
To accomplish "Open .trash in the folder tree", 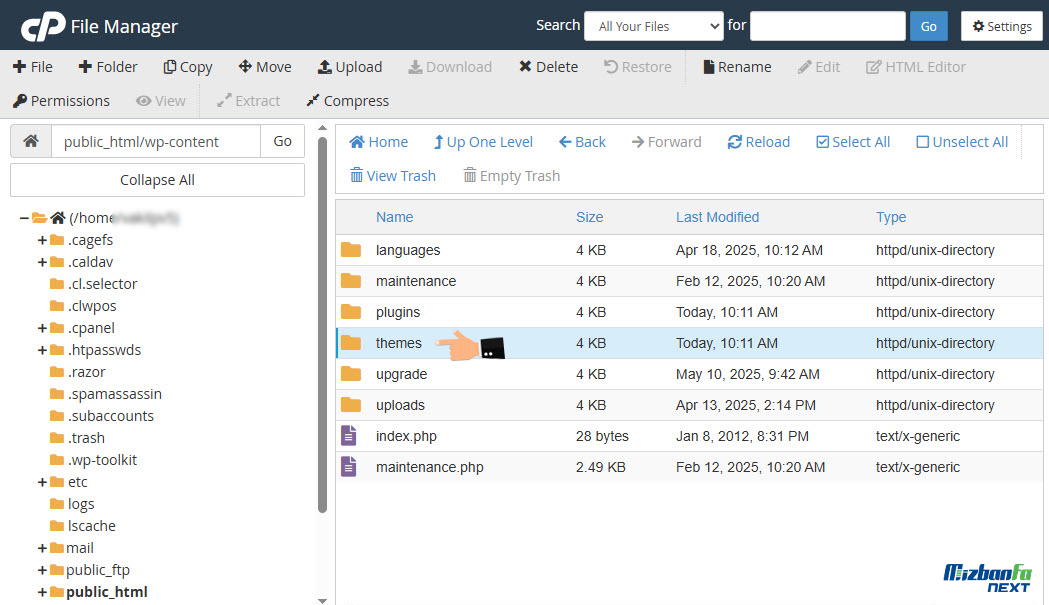I will coord(86,438).
